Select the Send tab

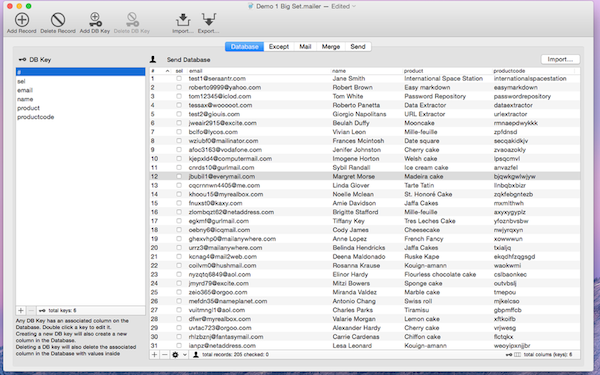(358, 47)
